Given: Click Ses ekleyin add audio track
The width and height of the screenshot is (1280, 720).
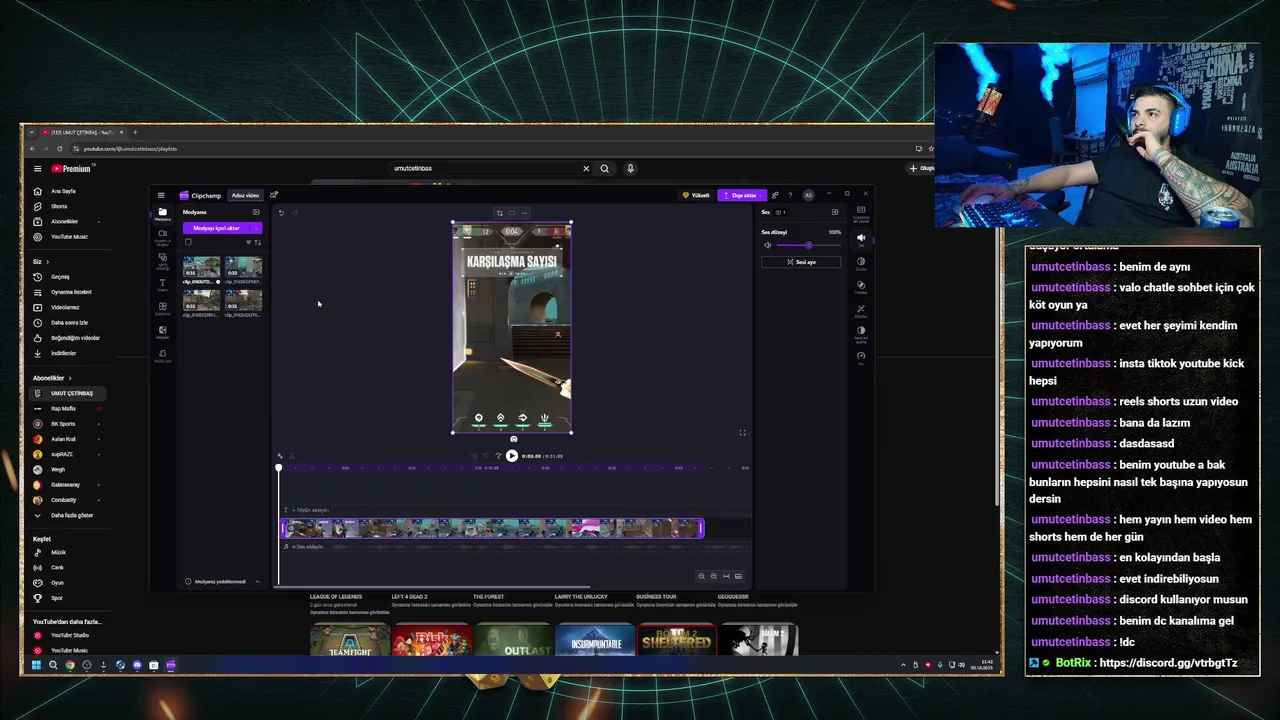Looking at the screenshot, I should [x=305, y=547].
